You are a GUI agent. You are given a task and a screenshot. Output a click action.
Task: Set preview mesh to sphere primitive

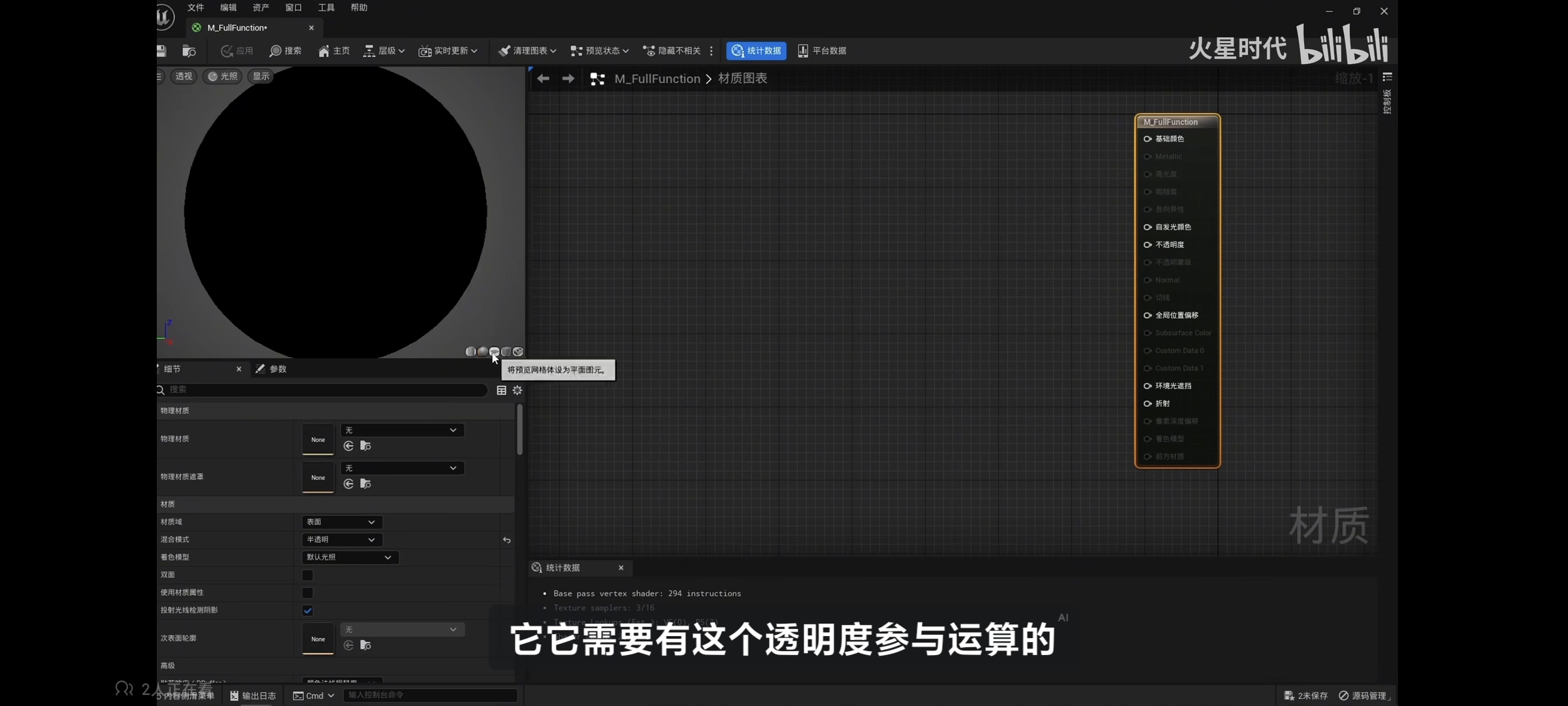tap(482, 352)
